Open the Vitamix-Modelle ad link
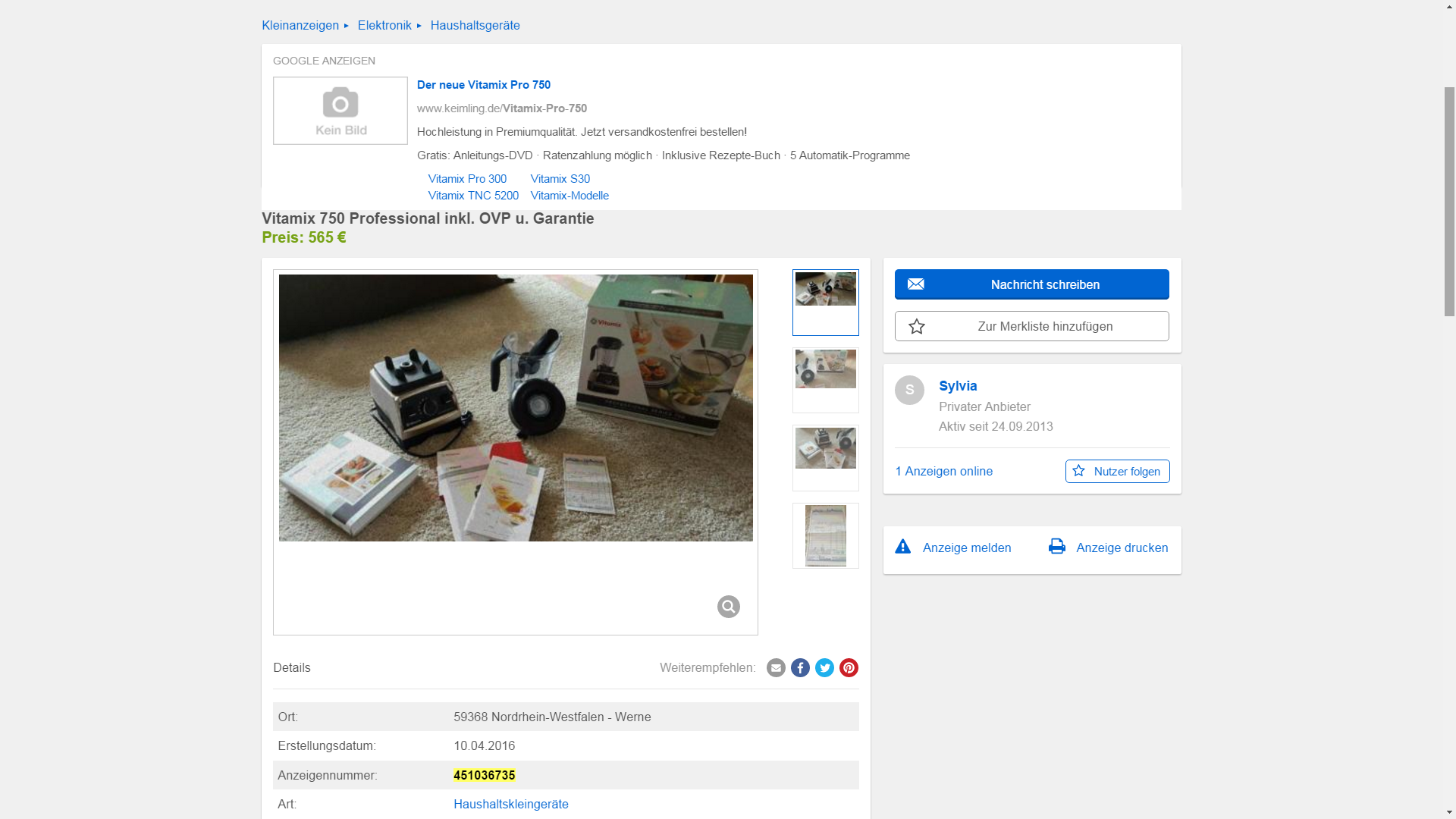 (570, 196)
